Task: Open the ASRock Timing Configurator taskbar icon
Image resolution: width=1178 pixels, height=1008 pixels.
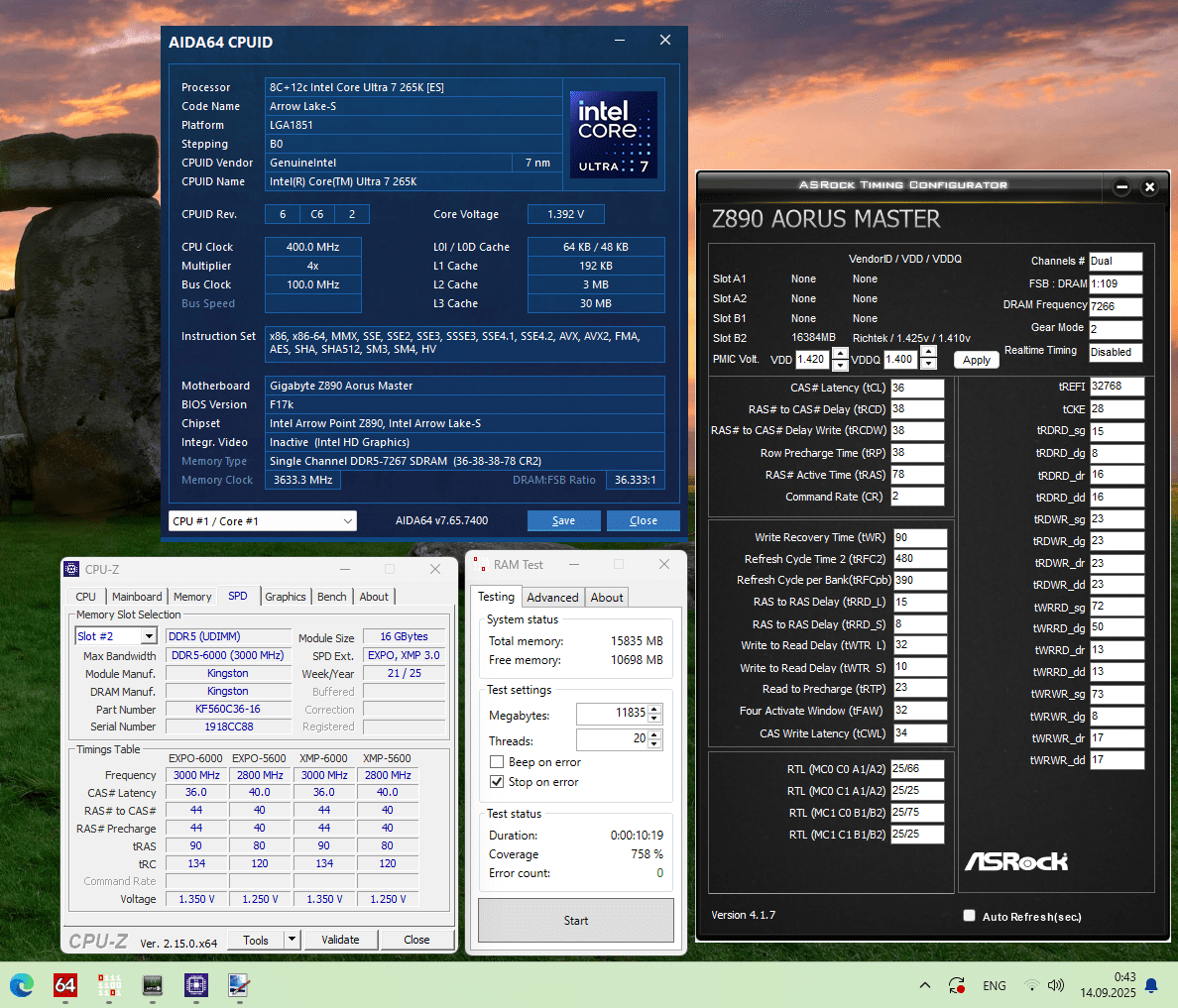Action: click(x=153, y=985)
